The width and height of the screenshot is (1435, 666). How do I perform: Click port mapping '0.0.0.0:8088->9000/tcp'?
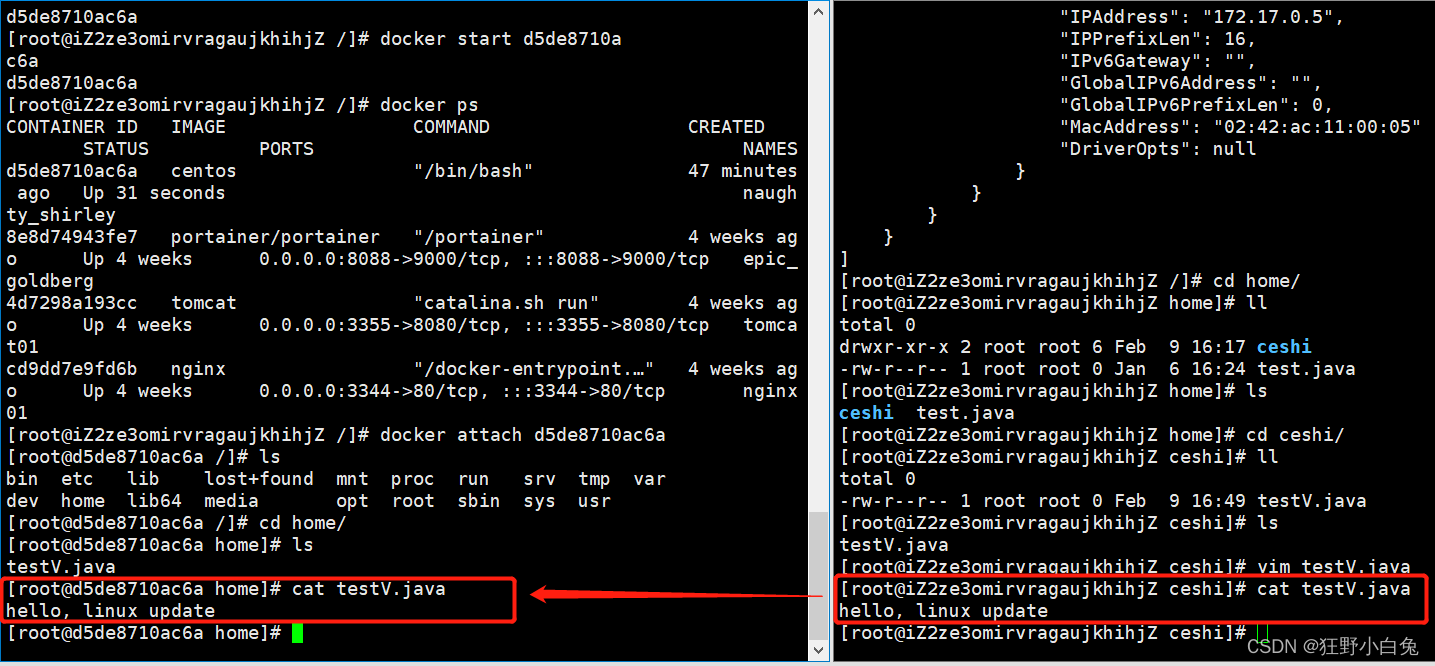click(380, 259)
